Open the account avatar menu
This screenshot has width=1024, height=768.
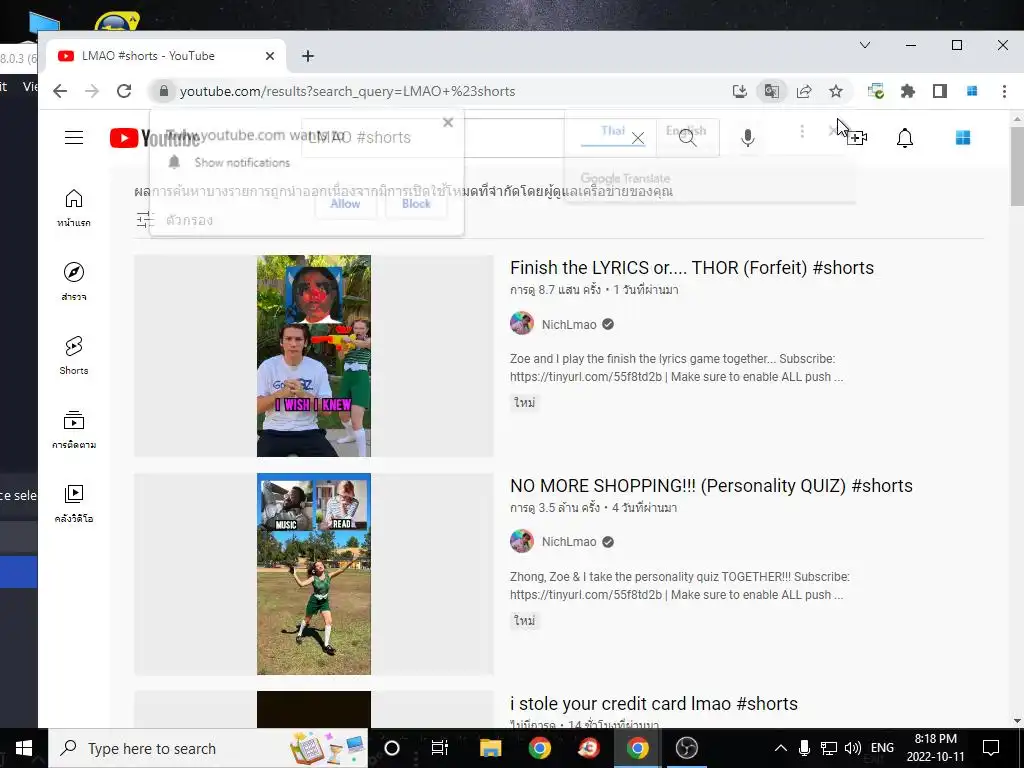[x=963, y=138]
